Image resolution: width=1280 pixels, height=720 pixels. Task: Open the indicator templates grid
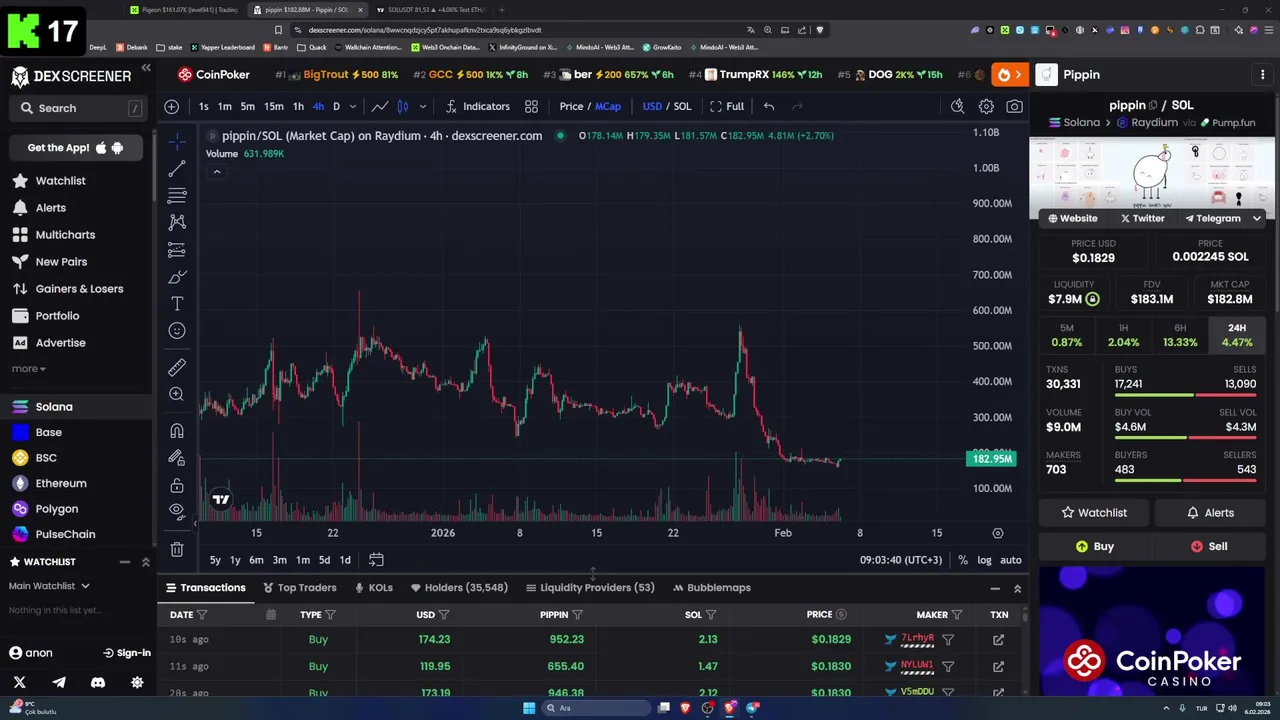[x=532, y=106]
